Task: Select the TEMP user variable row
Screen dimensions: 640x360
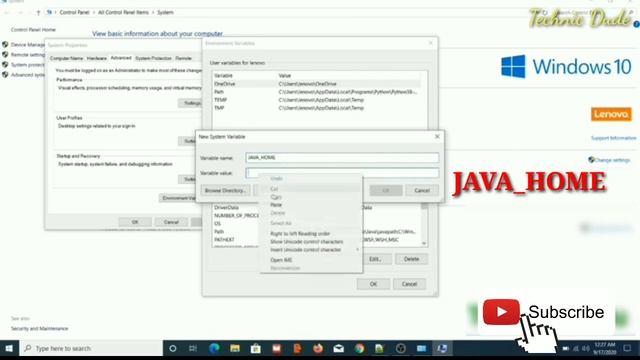Action: coord(316,100)
